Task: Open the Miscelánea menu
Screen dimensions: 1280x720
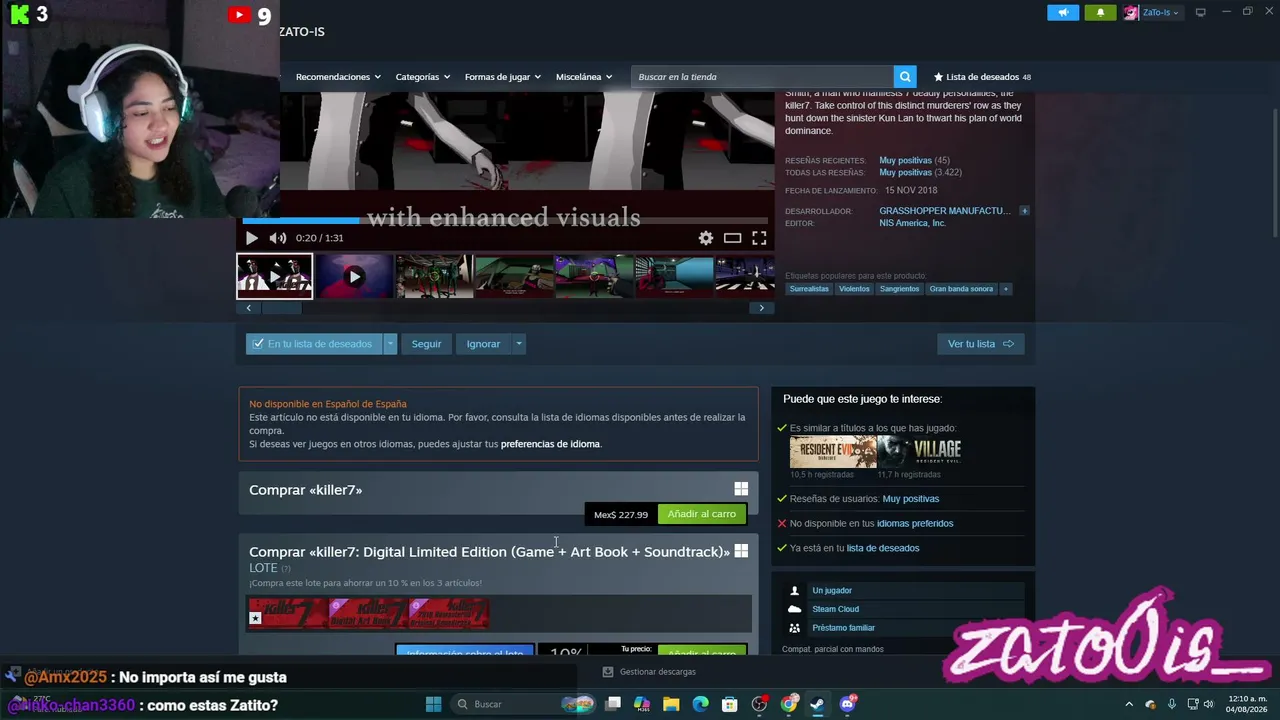Action: pyautogui.click(x=584, y=77)
